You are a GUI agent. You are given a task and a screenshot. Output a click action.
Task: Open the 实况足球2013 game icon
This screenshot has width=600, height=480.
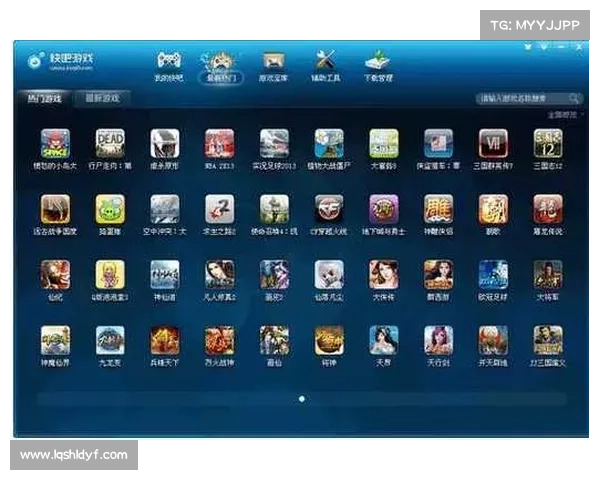[x=274, y=144]
